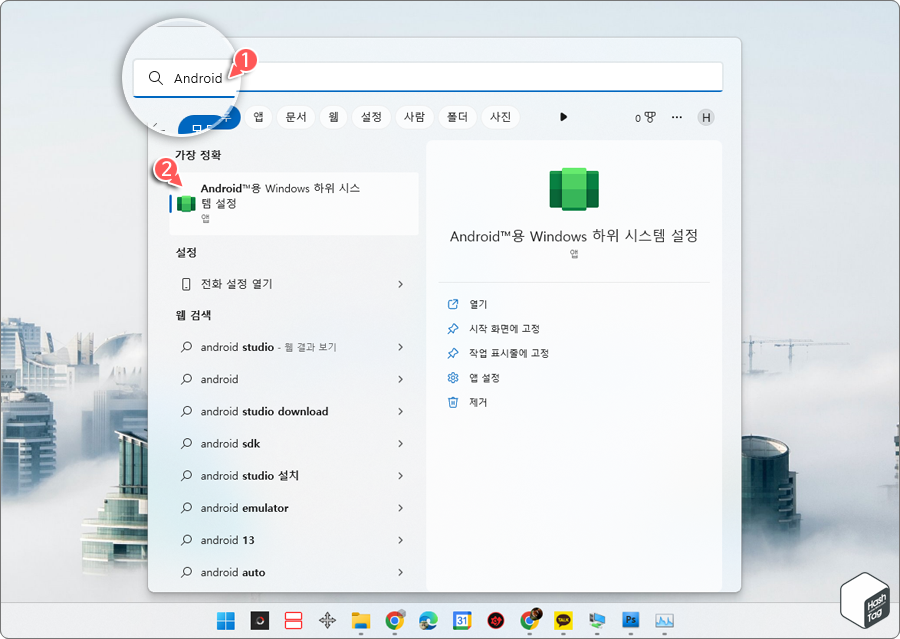Click the arrow to reveal more filter tabs
Viewport: 900px width, 639px height.
pos(562,117)
